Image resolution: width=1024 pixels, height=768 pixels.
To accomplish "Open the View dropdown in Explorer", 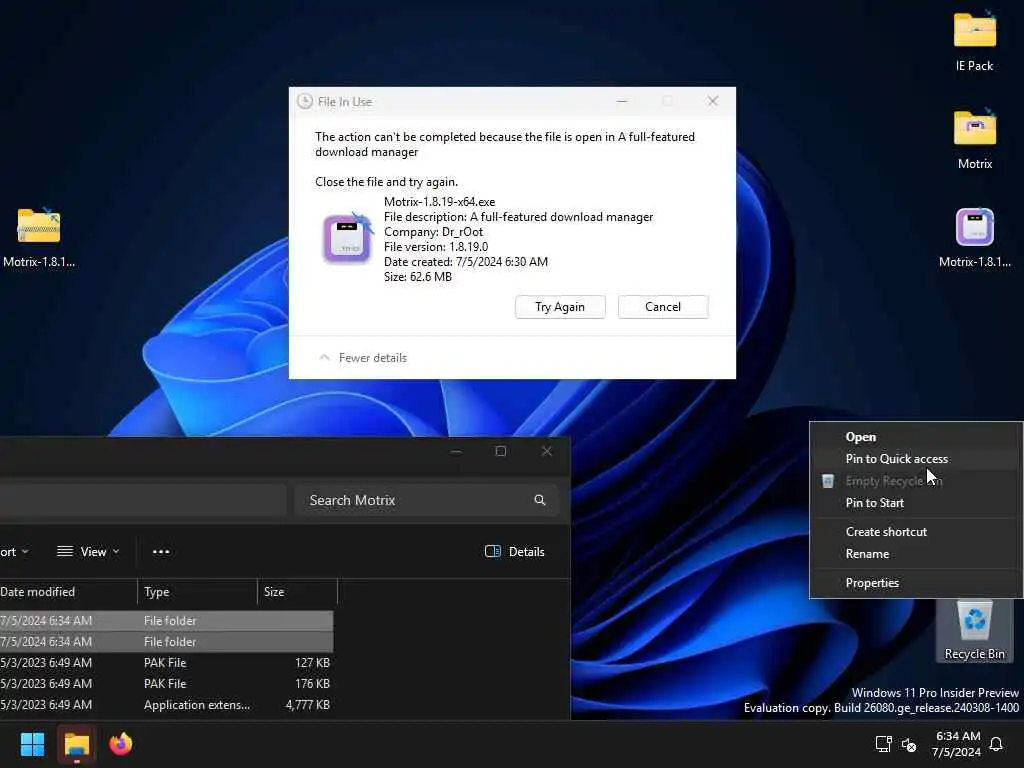I will (89, 552).
